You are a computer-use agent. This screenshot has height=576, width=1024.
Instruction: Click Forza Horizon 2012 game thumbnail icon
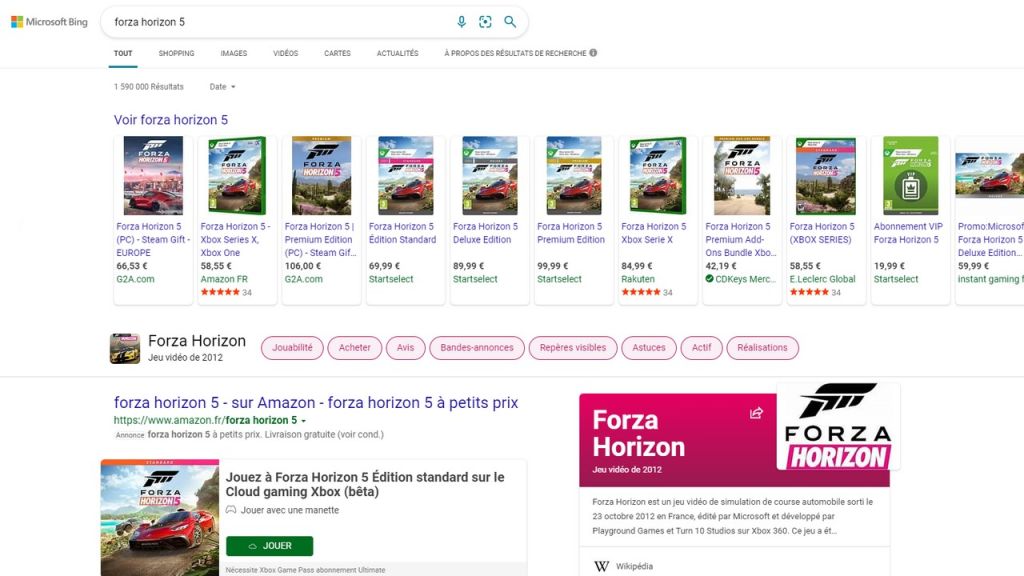click(125, 348)
